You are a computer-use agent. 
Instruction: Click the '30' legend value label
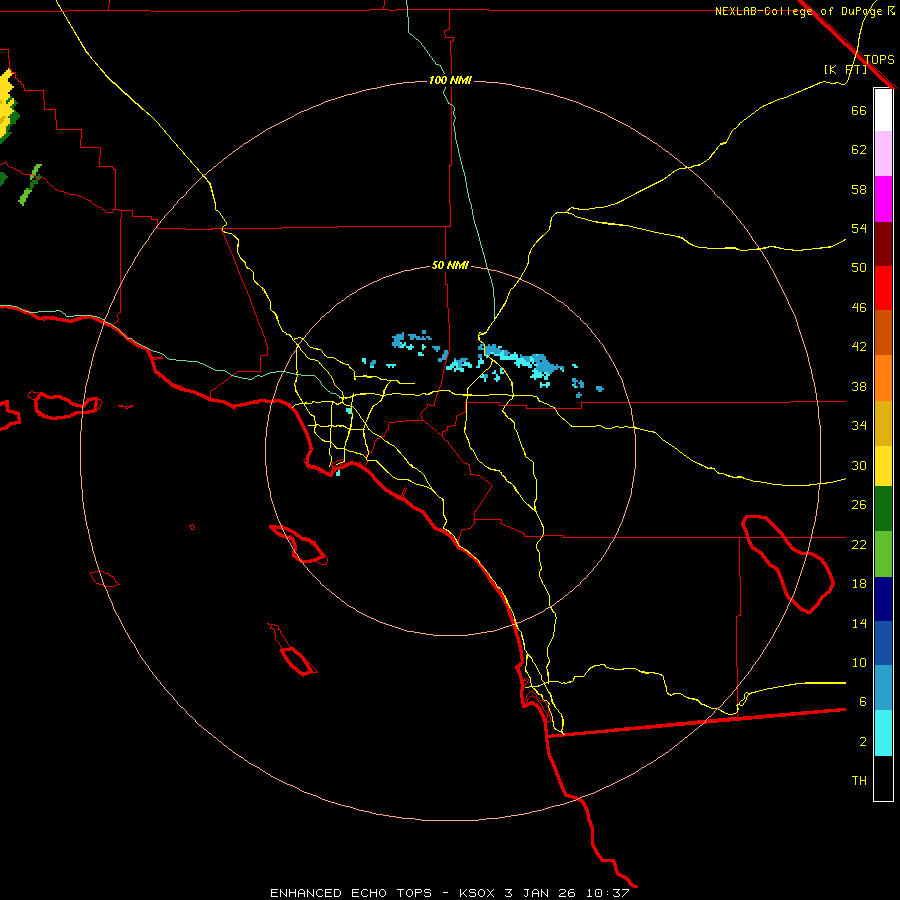click(859, 465)
